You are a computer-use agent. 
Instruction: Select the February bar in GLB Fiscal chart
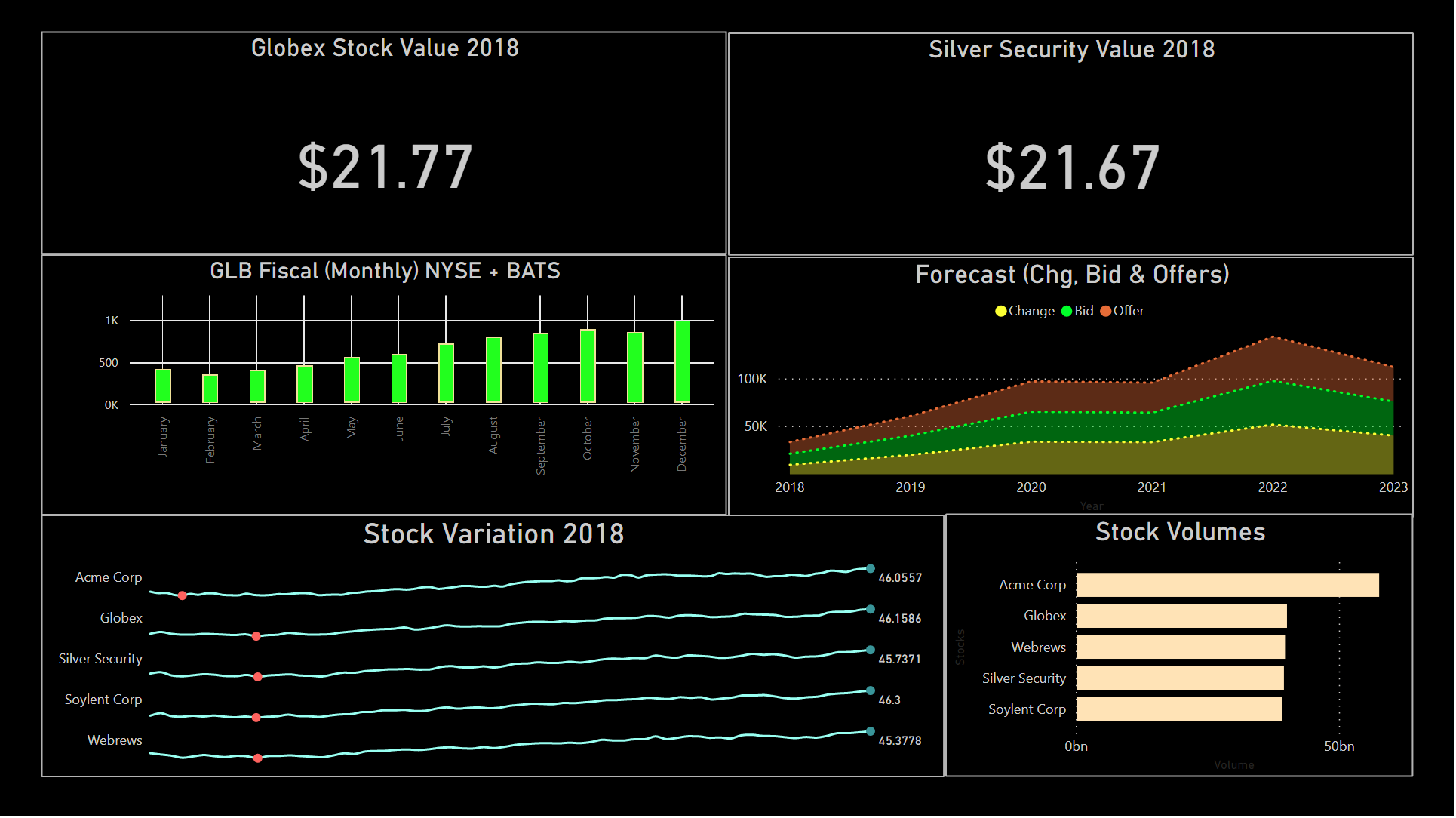(210, 389)
